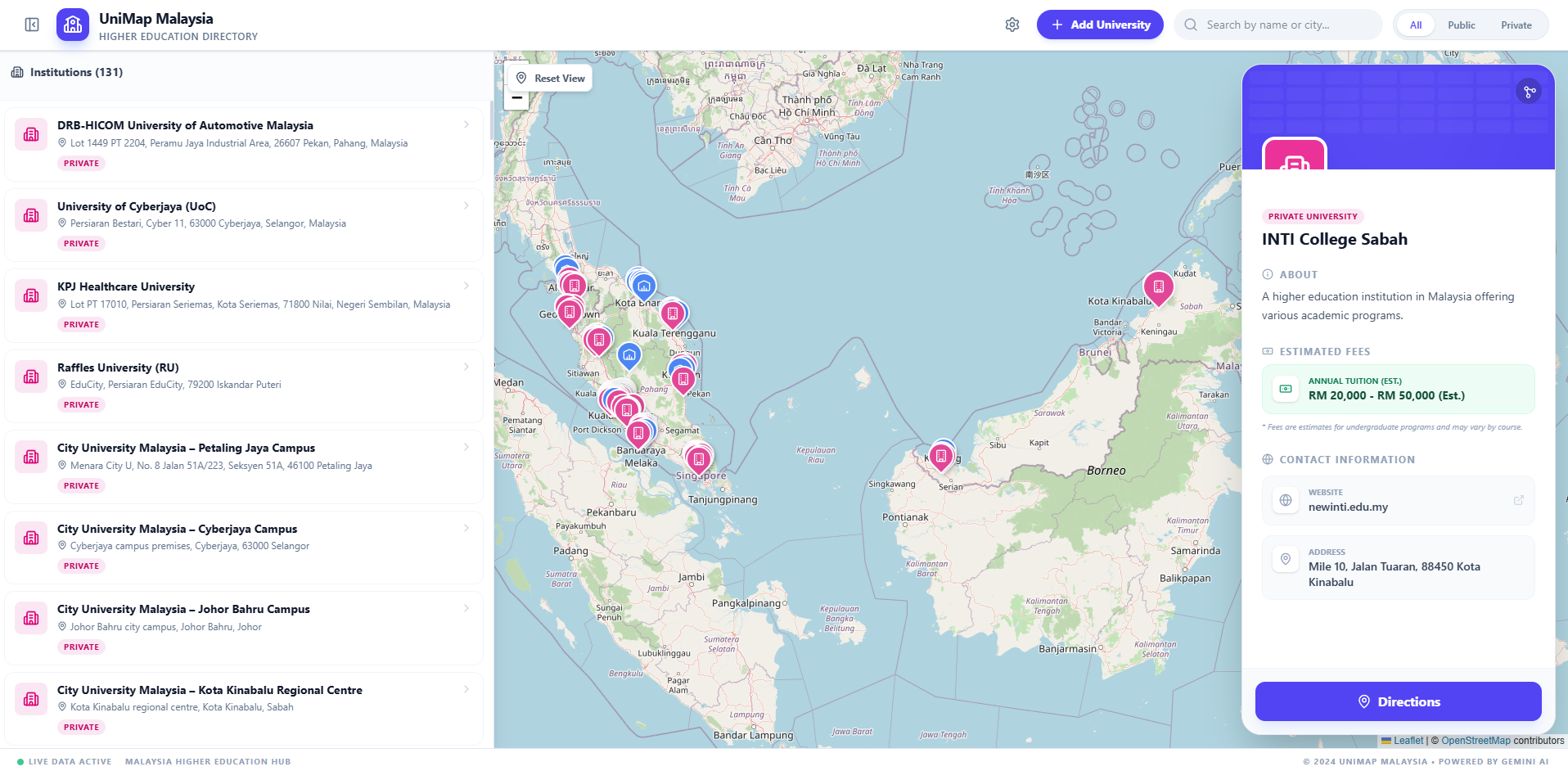Enable the Private universities filter
Viewport: 1568px width, 771px height.
[1515, 25]
